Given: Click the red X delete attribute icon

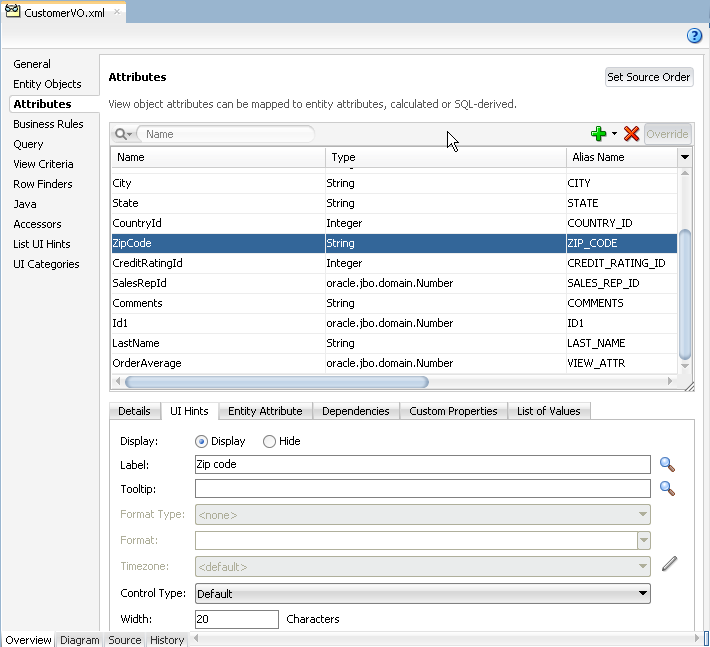Looking at the screenshot, I should tap(631, 134).
